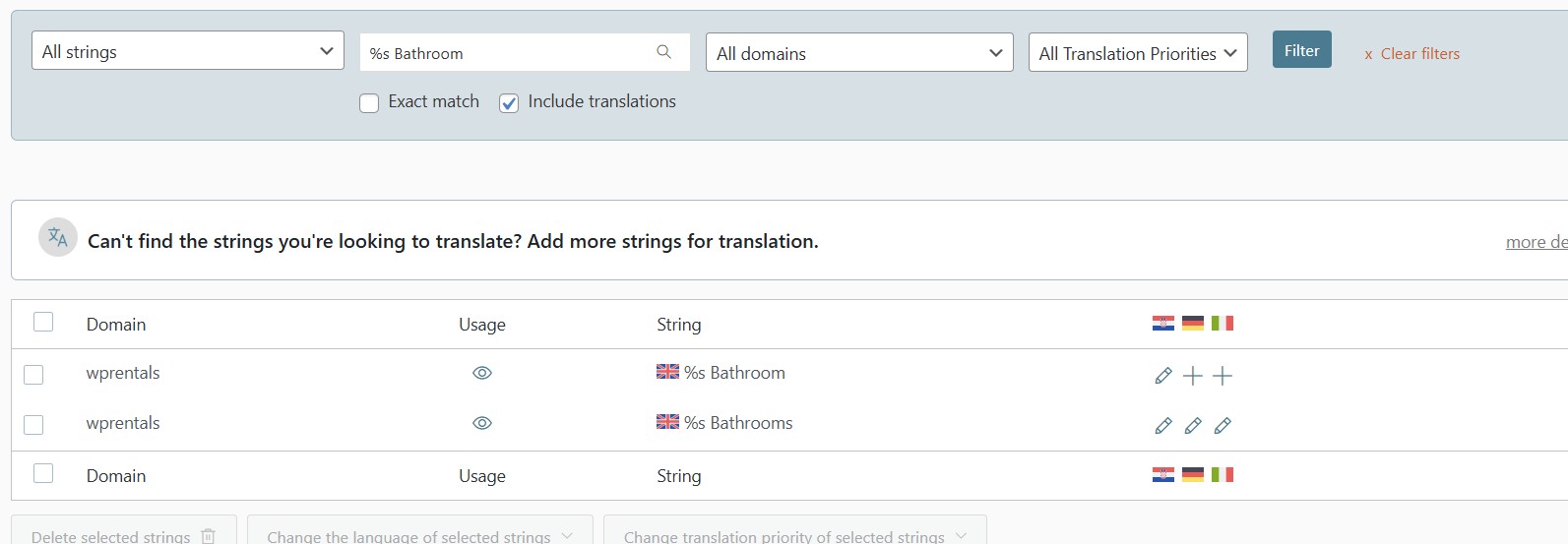Add Italian translation for %s Bathroom
The height and width of the screenshot is (544, 1568).
(1223, 376)
